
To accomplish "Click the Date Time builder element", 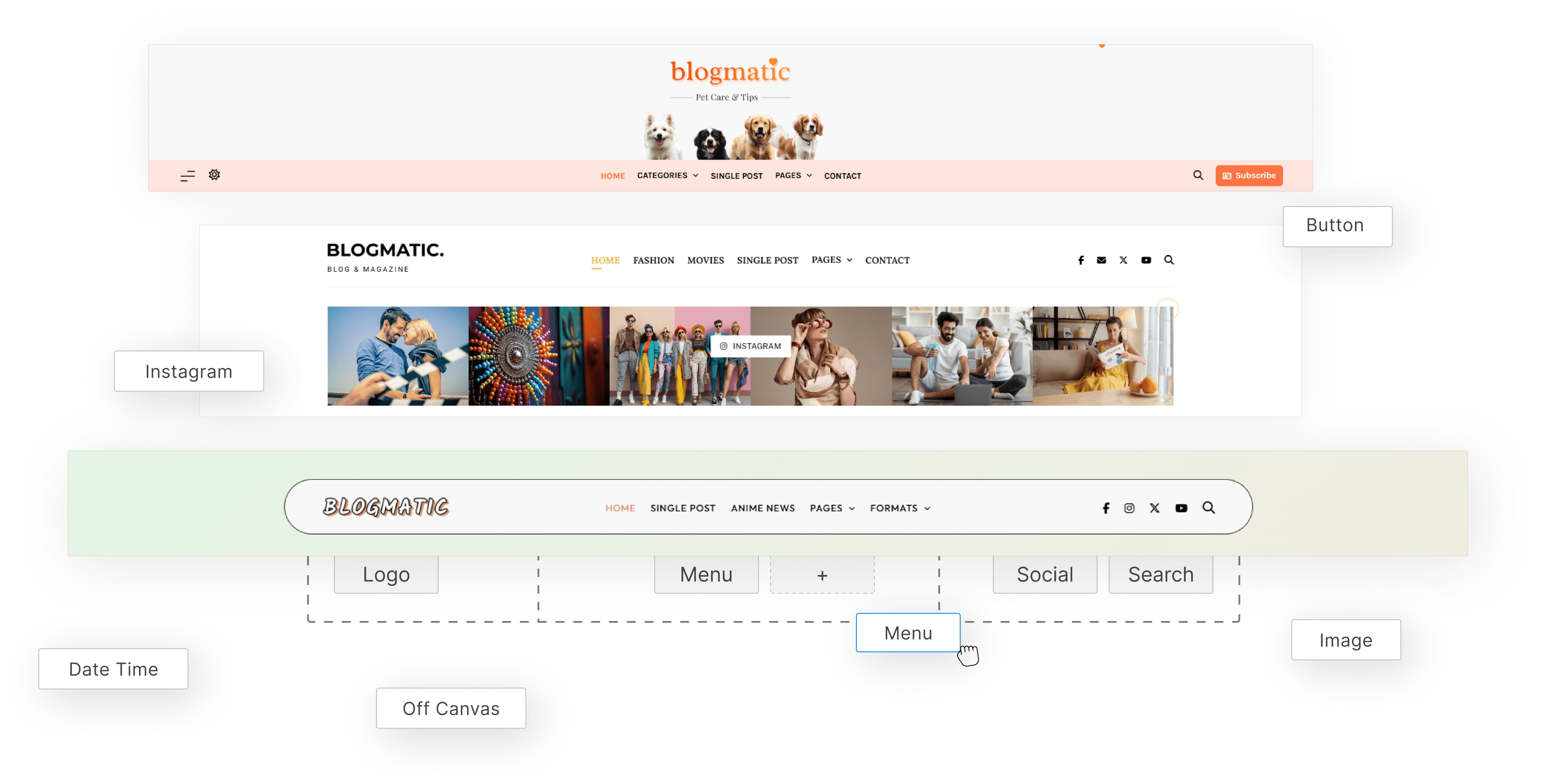I will (x=113, y=669).
